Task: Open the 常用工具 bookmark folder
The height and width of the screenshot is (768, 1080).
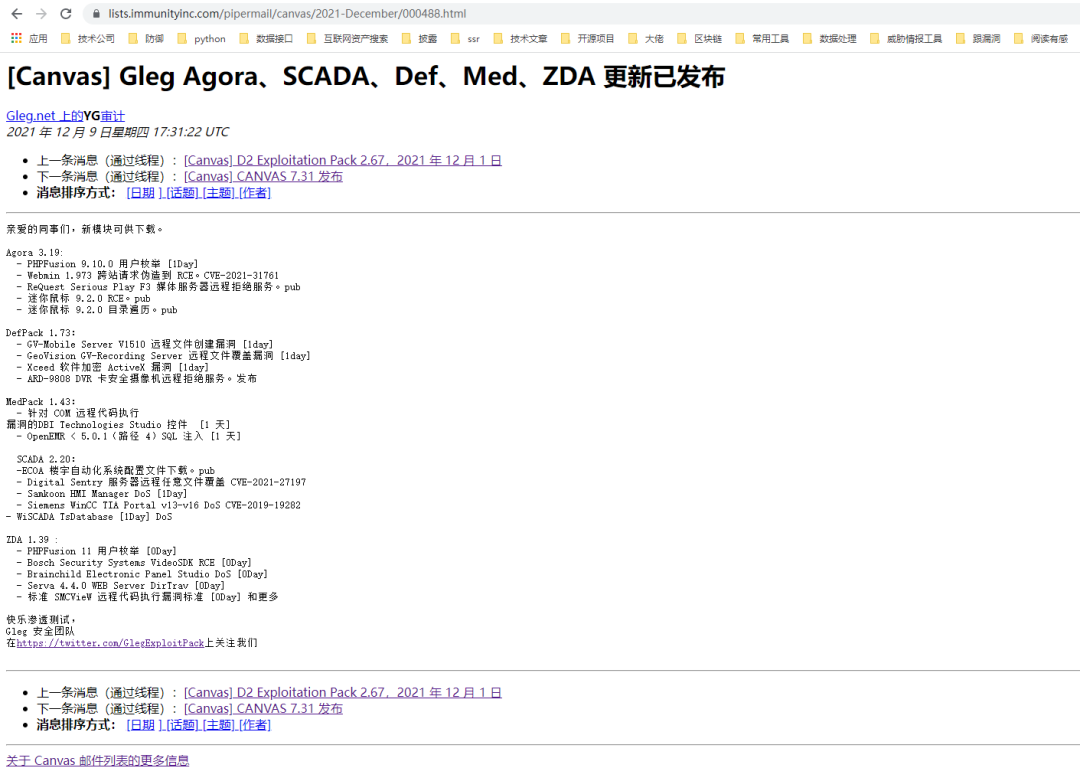Action: (762, 39)
